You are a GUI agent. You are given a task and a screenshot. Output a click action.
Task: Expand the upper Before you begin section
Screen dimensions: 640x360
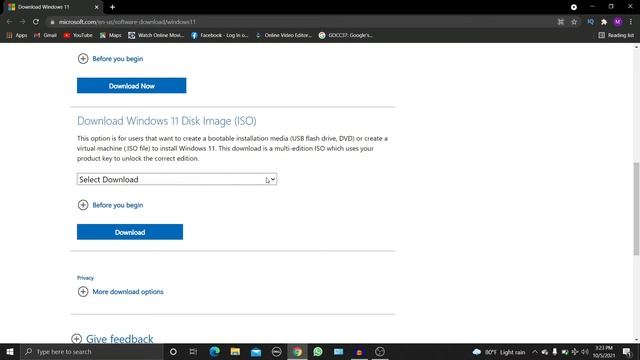[110, 59]
